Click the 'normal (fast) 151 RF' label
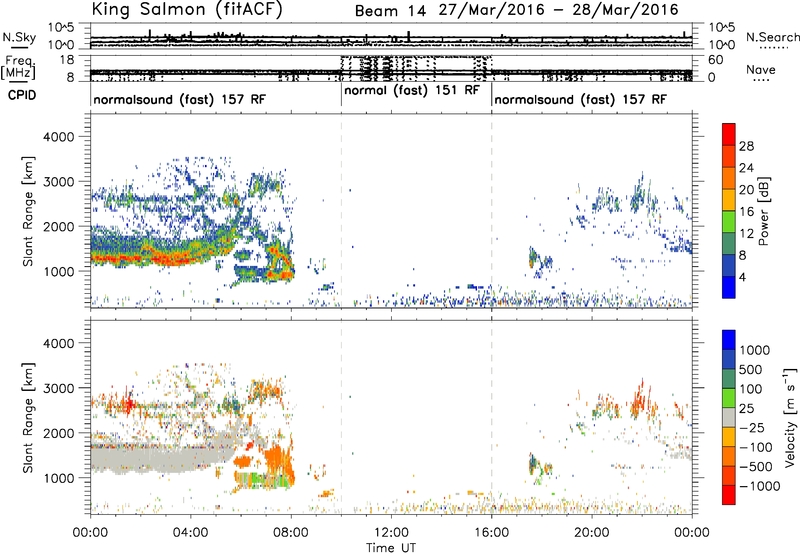The image size is (800, 554). pos(412,90)
